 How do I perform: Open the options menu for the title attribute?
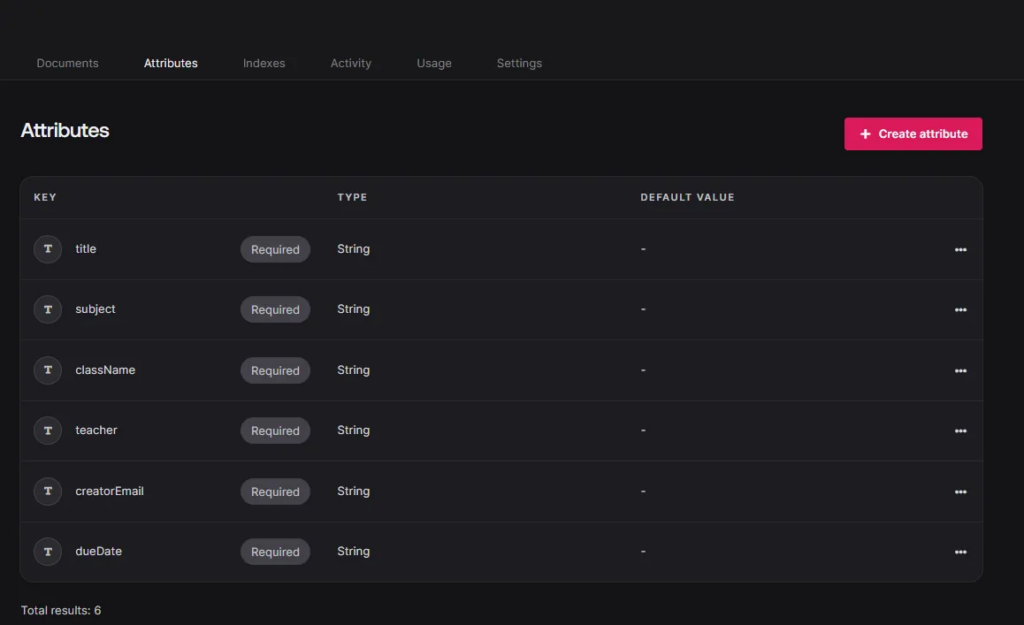[x=960, y=249]
